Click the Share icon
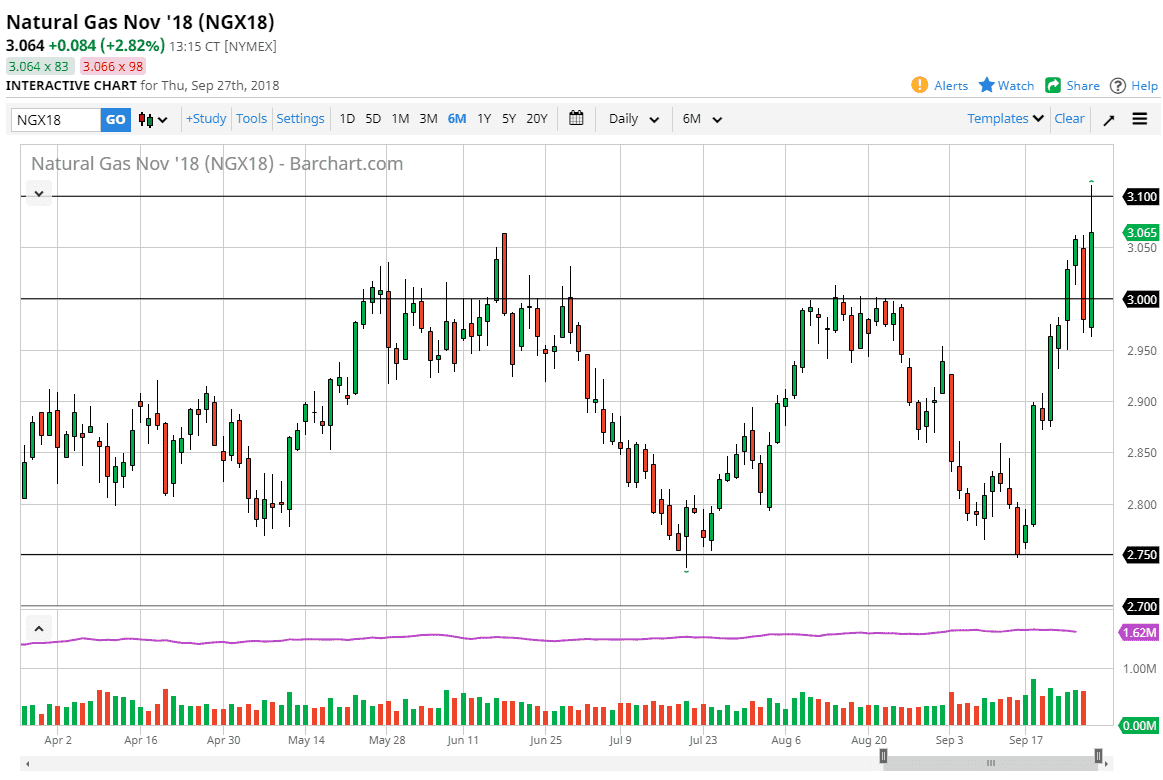The width and height of the screenshot is (1163, 780). (x=1053, y=85)
